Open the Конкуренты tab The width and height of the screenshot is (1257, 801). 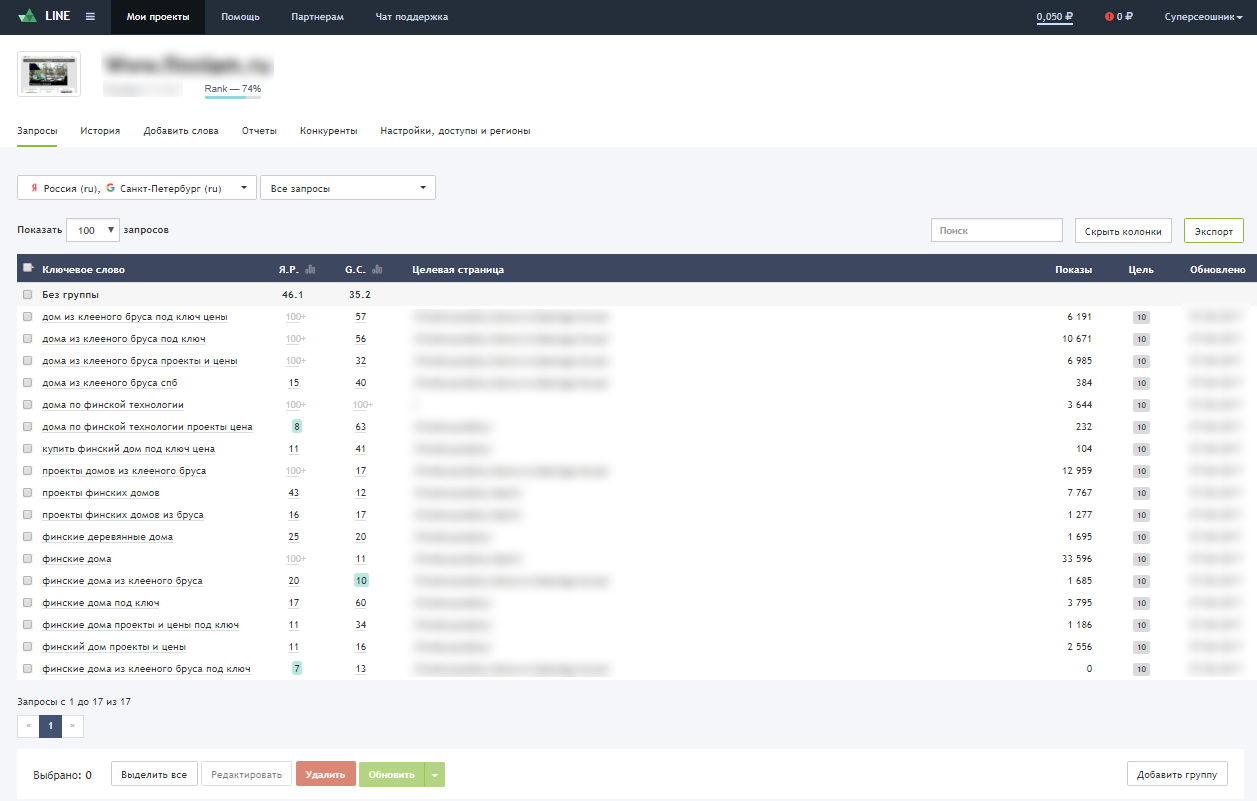[328, 131]
